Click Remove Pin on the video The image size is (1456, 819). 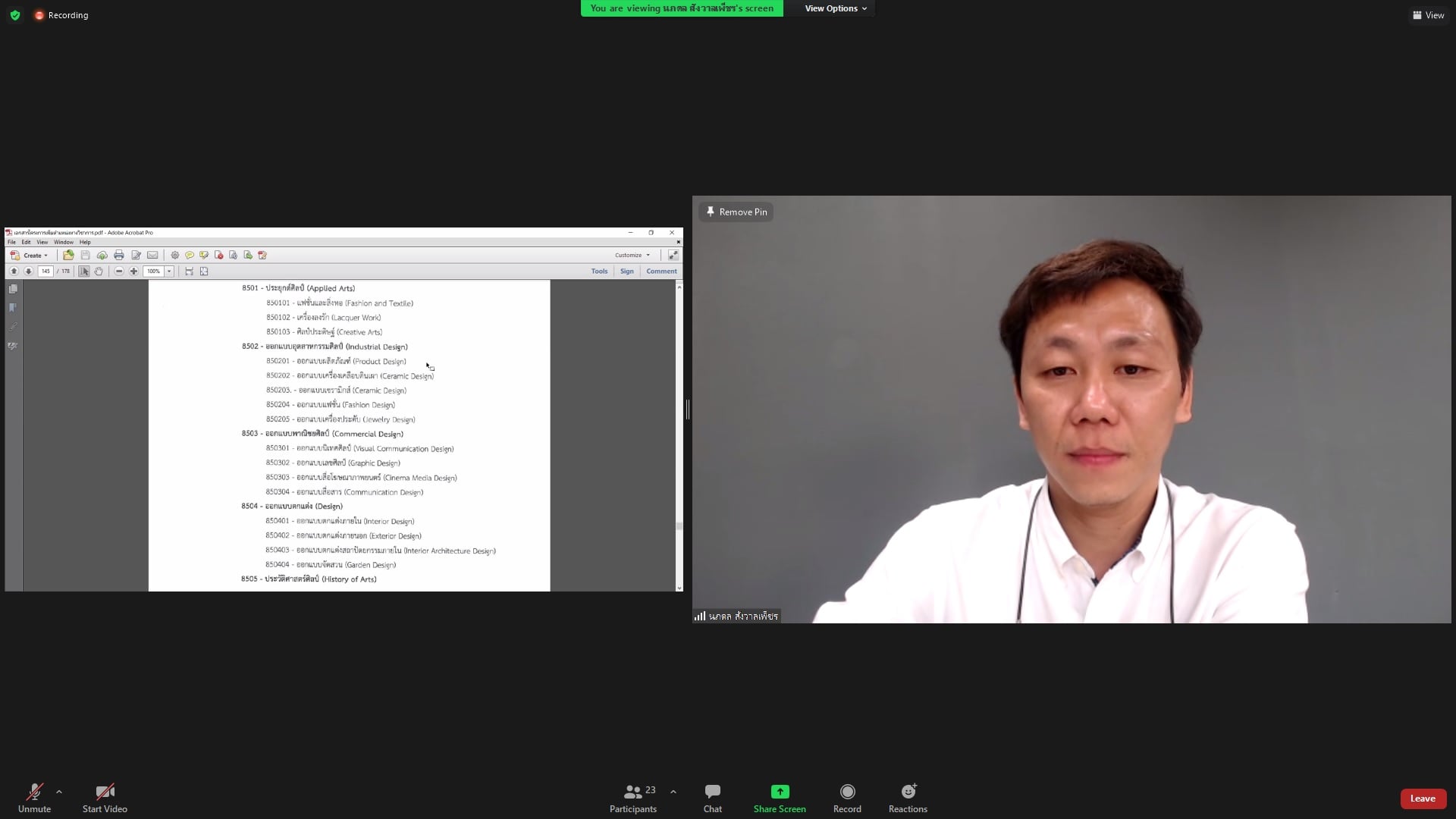[x=736, y=212]
